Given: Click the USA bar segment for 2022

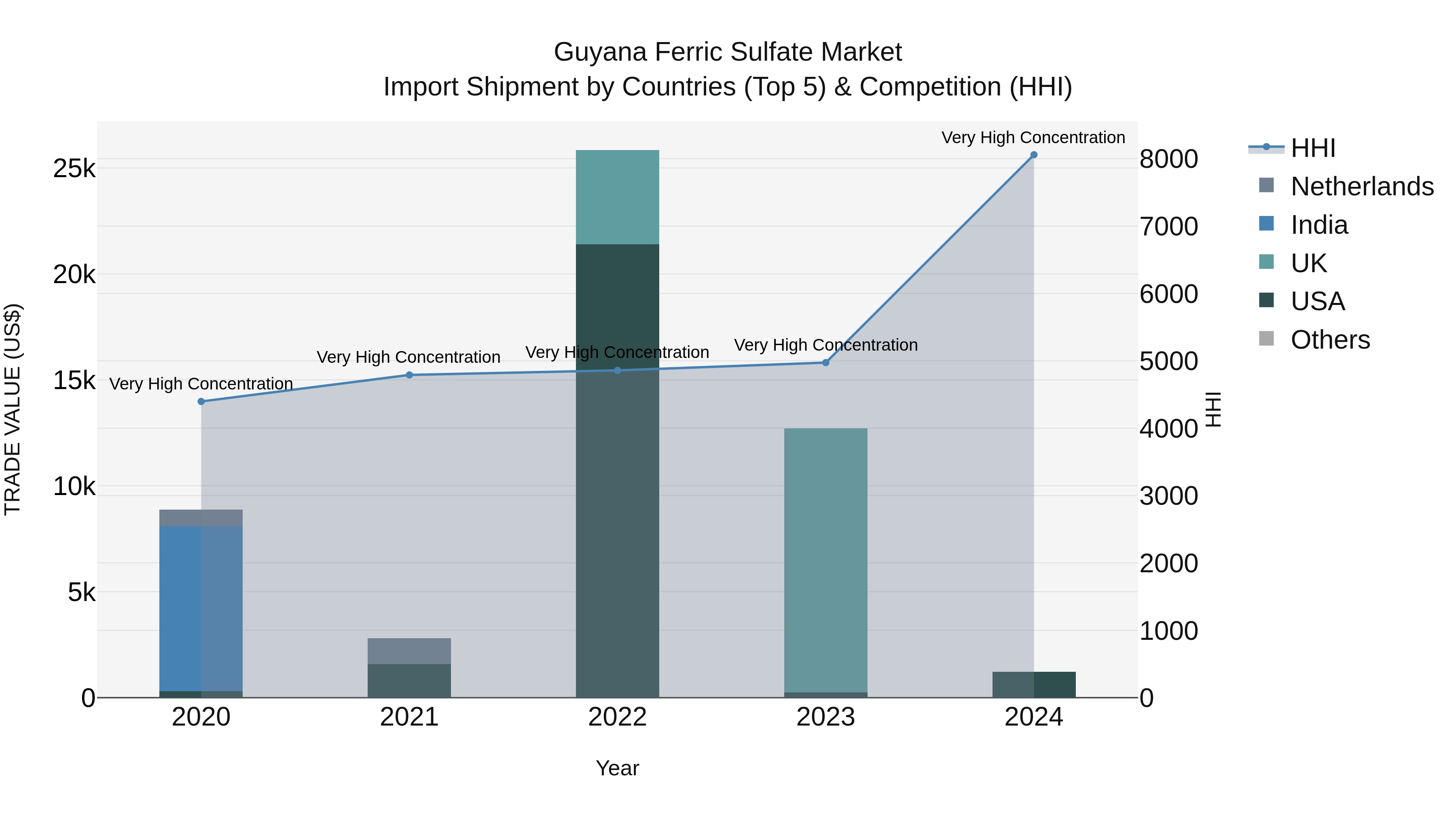Looking at the screenshot, I should (617, 471).
